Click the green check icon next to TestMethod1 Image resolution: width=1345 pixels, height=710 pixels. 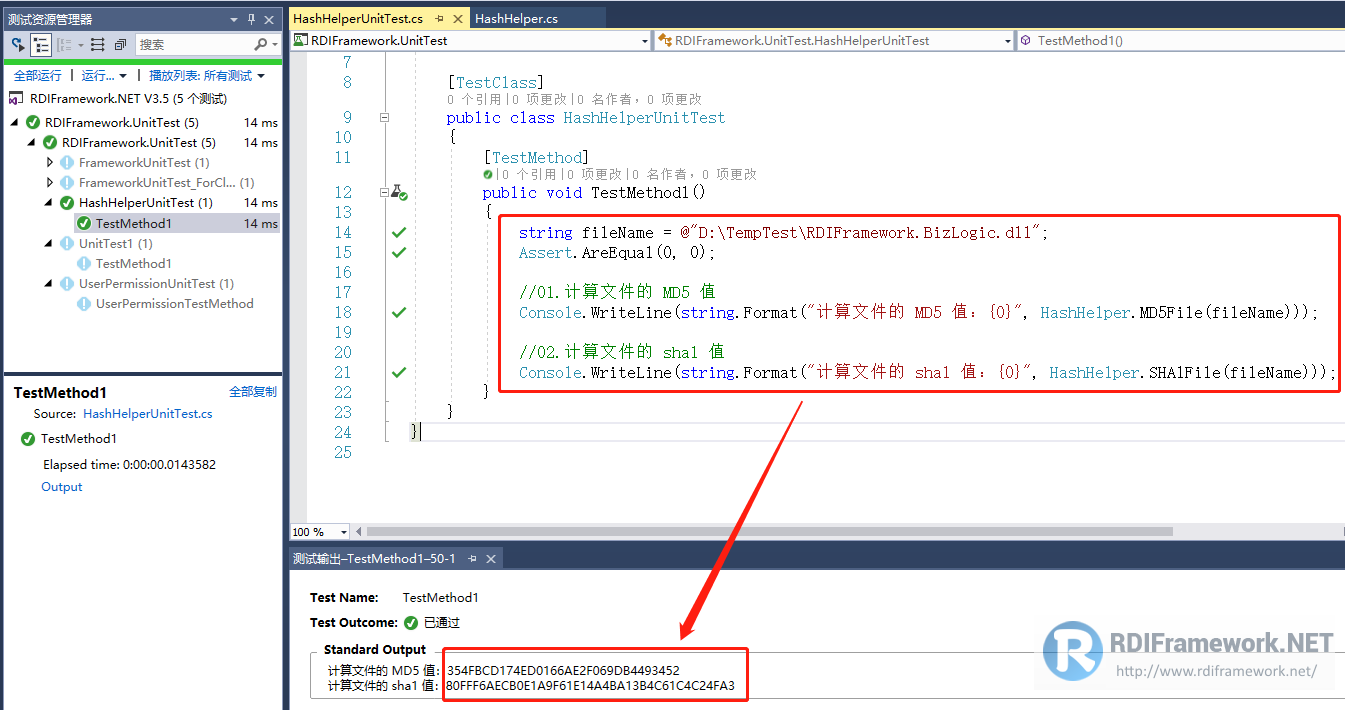coord(83,222)
